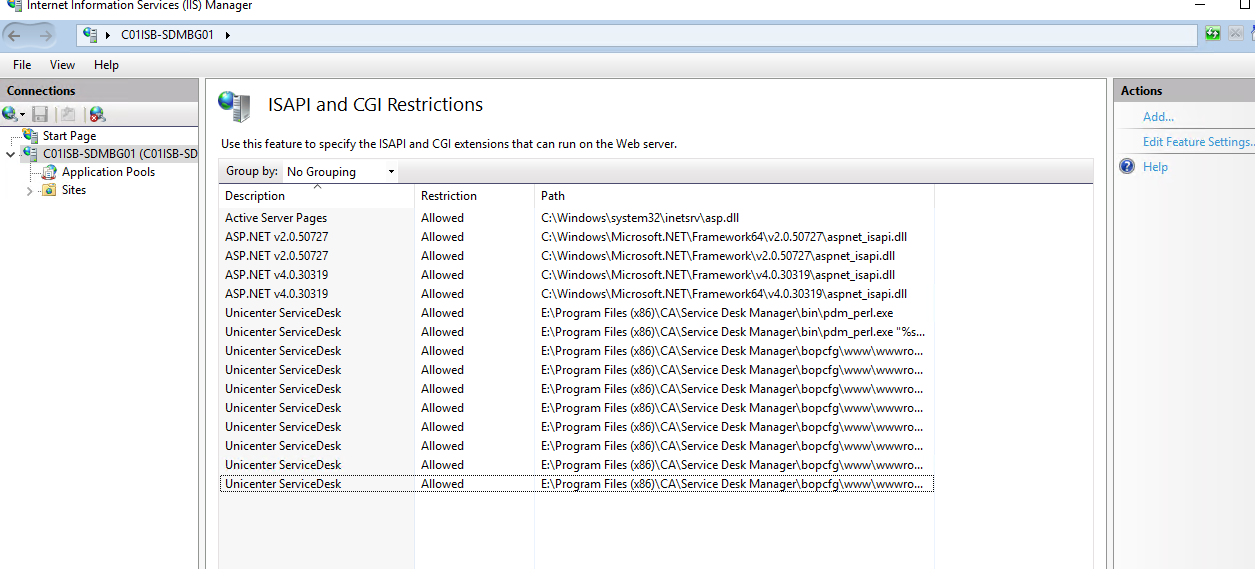The image size is (1255, 569).
Task: Select ASP.NET v2.0.50727 row with Framework64 path
Action: (576, 237)
